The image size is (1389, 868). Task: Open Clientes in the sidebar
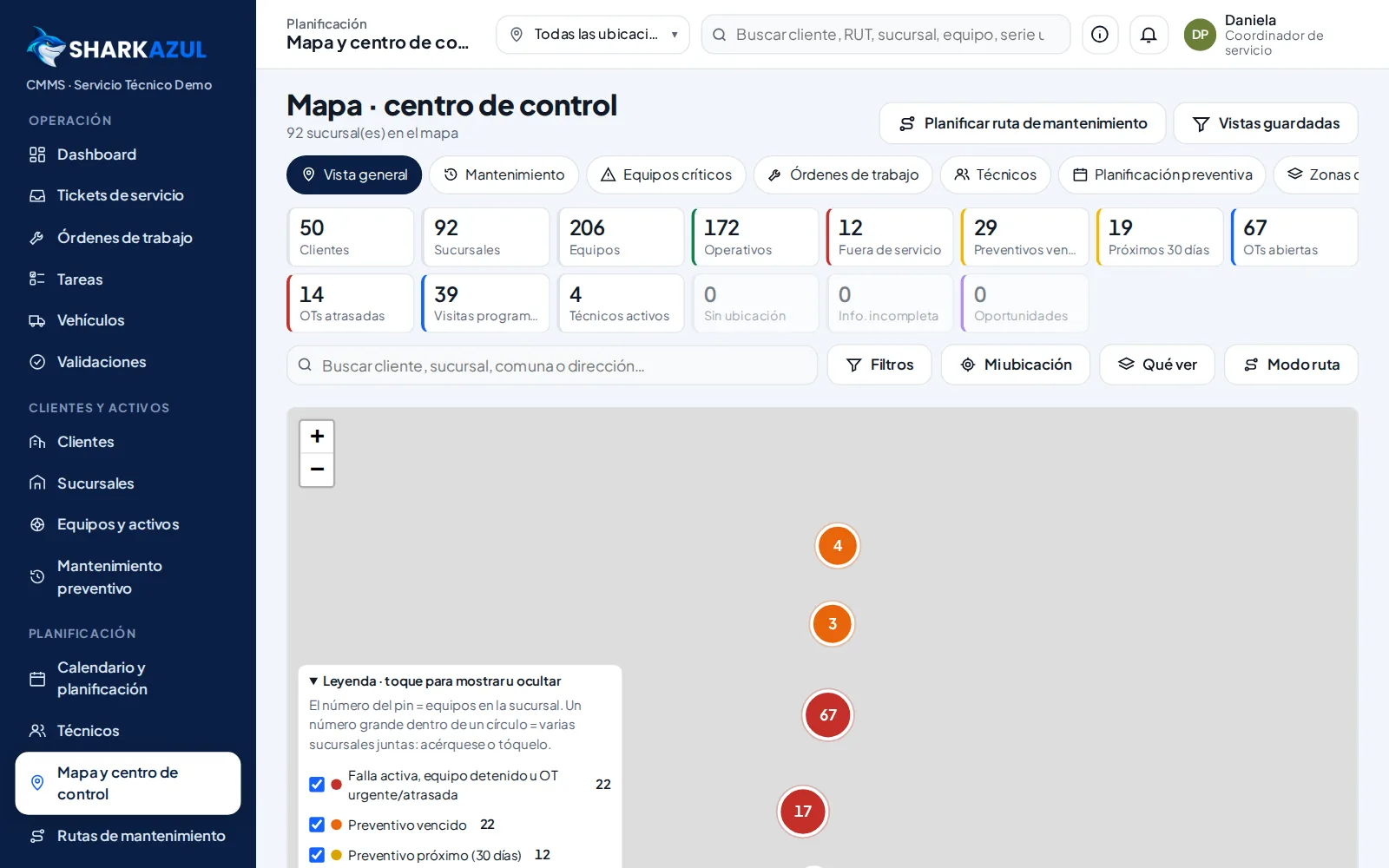(x=128, y=442)
